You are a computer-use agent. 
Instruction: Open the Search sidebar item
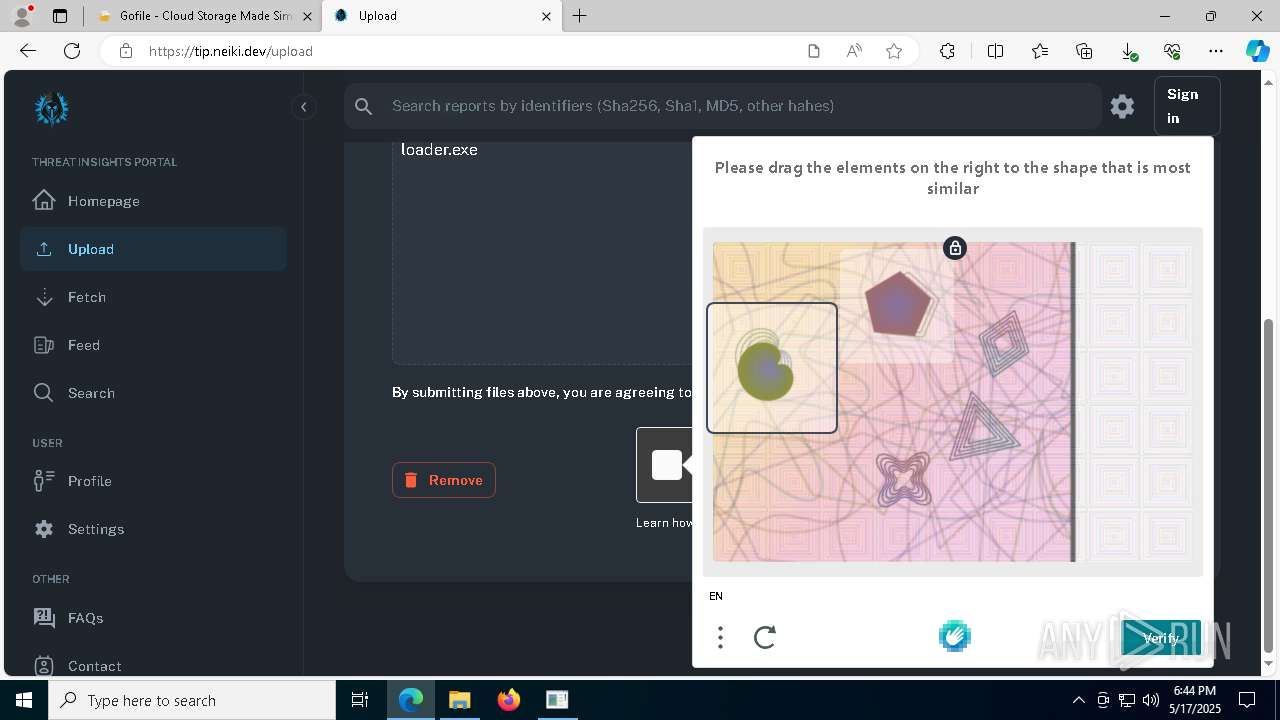point(153,393)
